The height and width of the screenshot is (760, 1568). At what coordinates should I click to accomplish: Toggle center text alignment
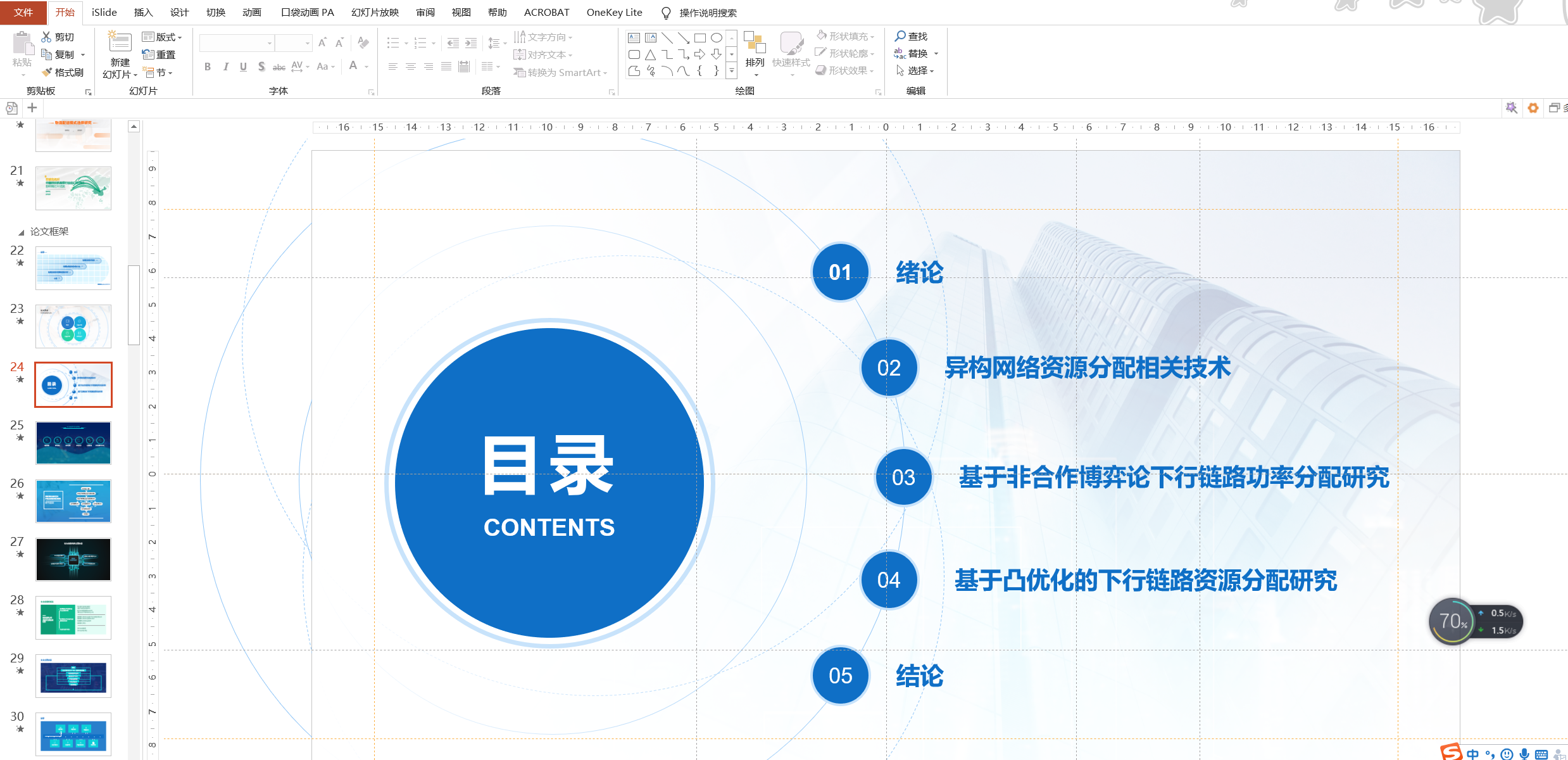click(x=411, y=66)
